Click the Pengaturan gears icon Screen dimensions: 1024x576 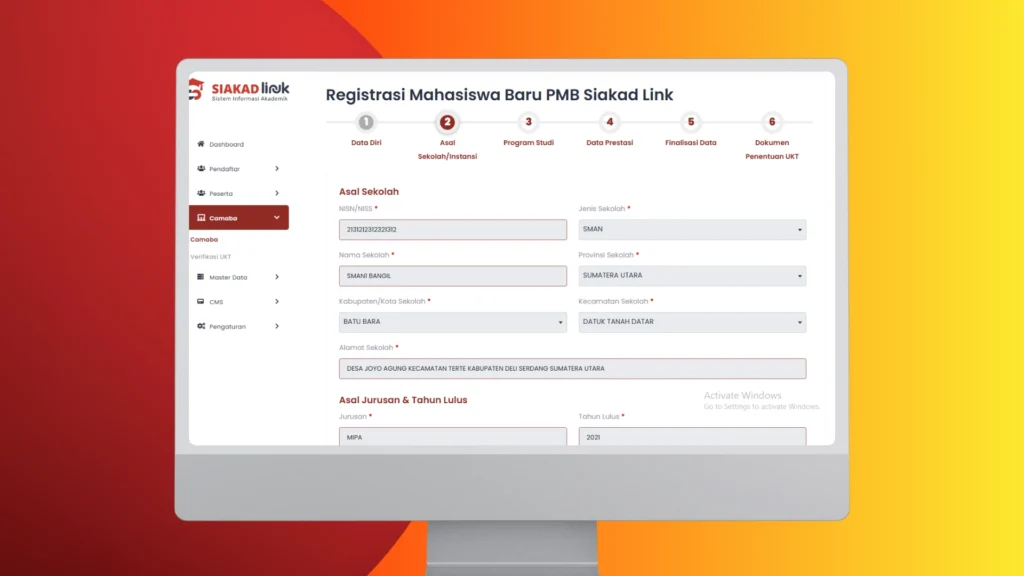tap(200, 326)
